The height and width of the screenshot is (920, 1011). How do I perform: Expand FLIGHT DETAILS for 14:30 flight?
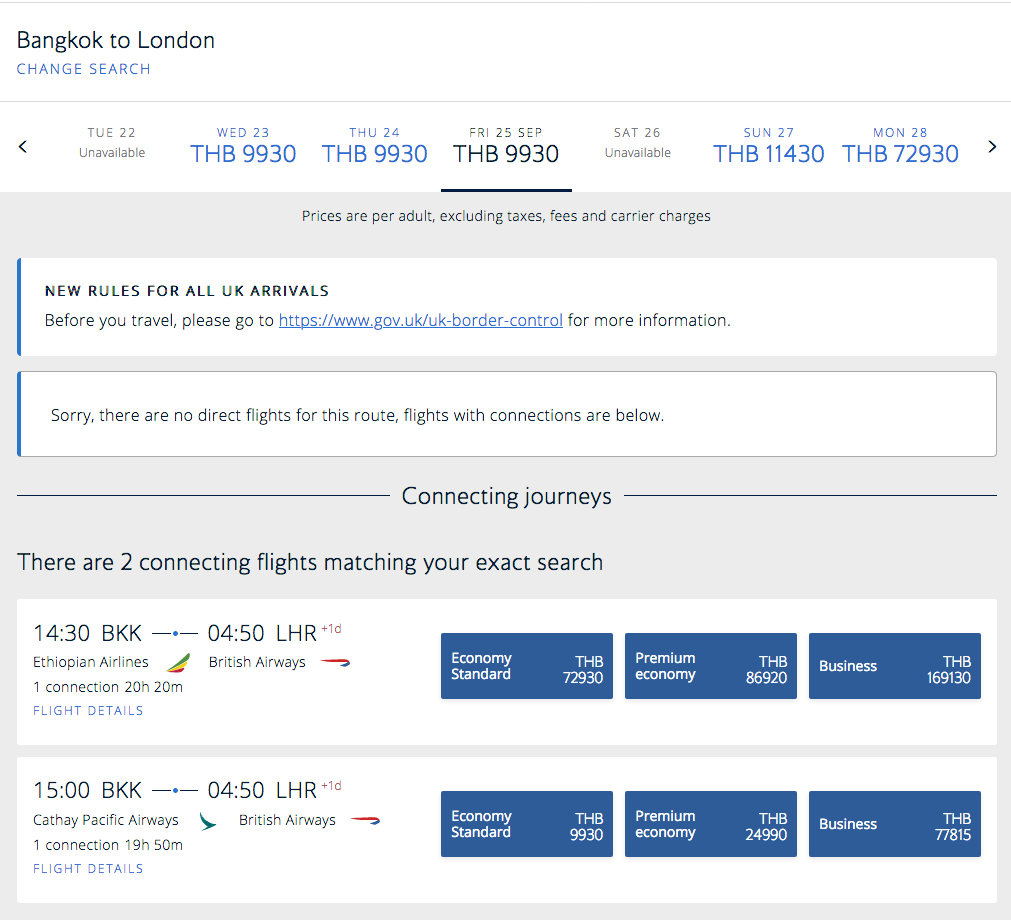tap(88, 710)
